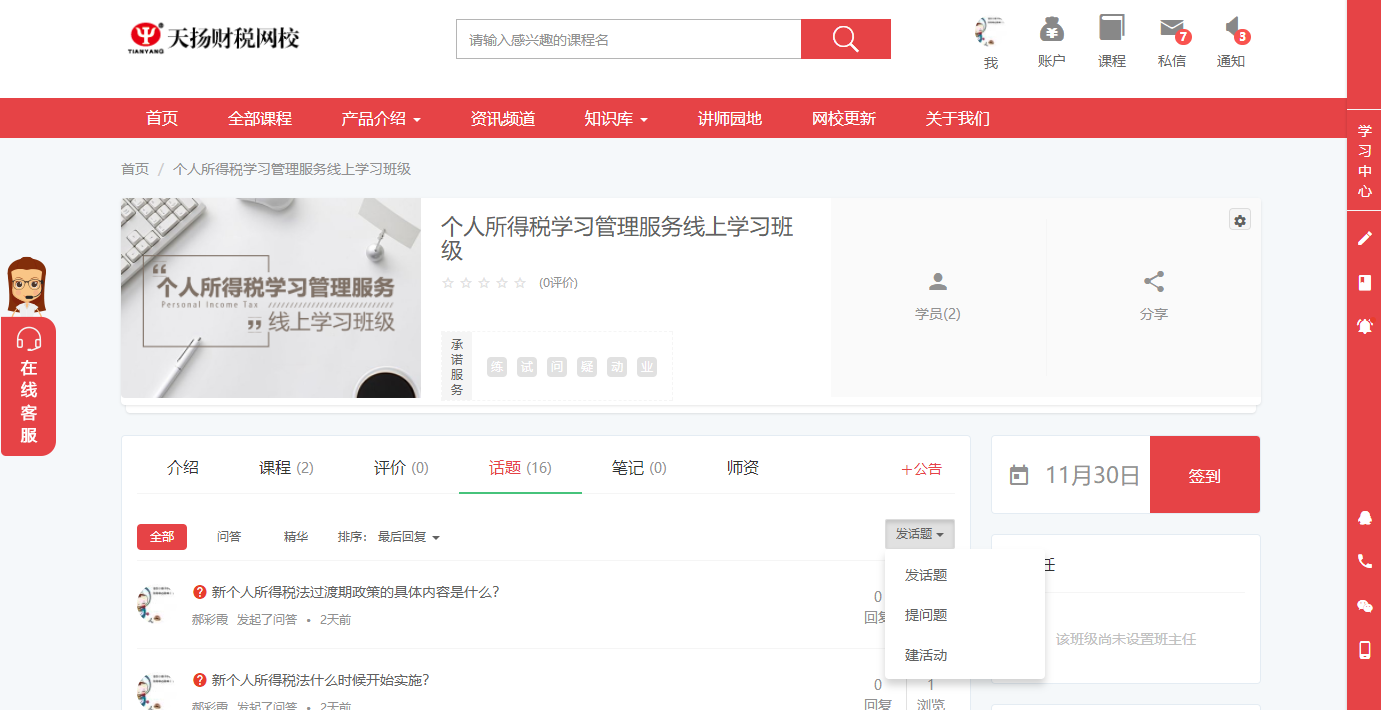Filter topics by 问答
This screenshot has height=710, width=1381.
point(229,537)
